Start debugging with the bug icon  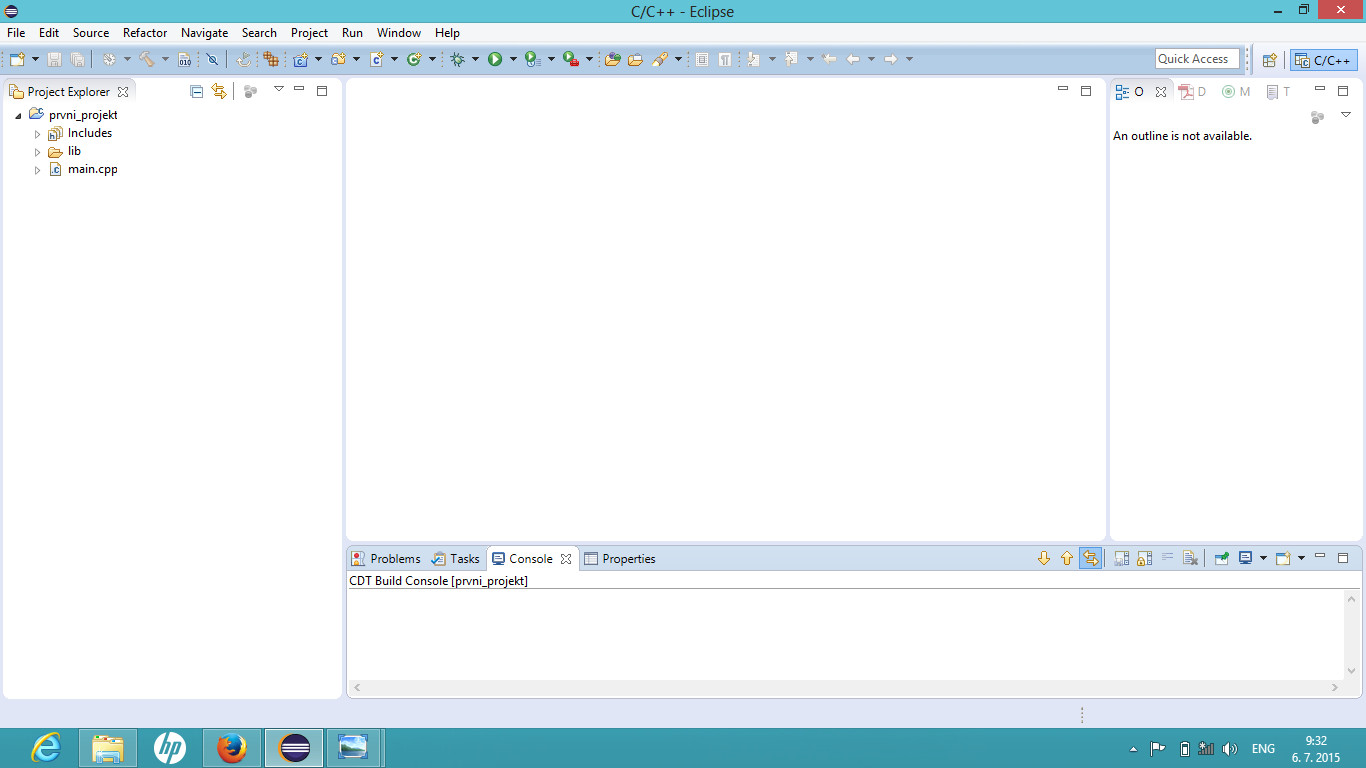click(457, 60)
